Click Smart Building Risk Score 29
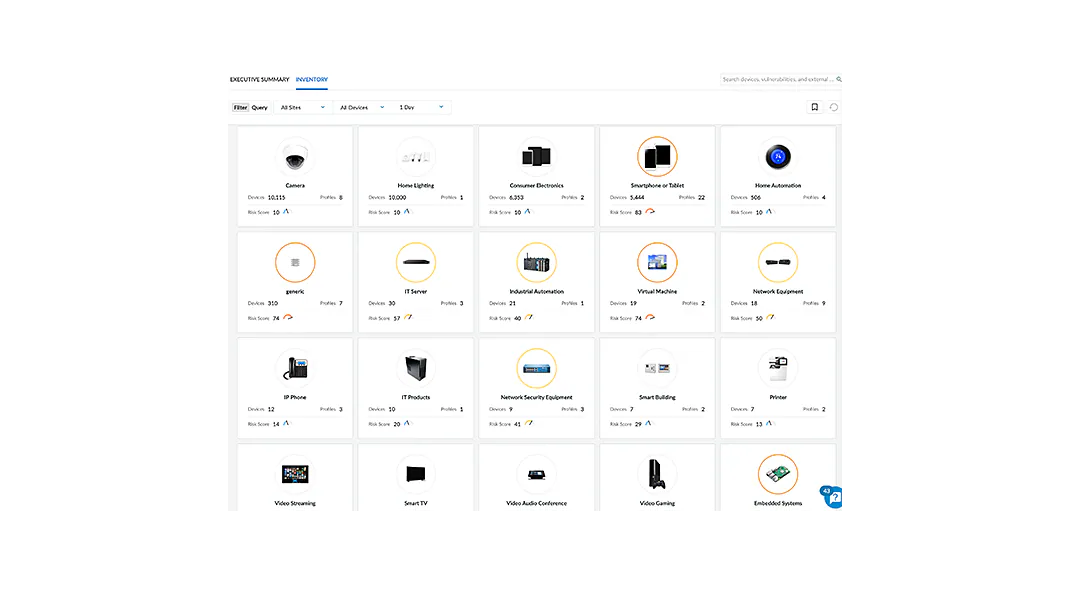Screen dimensions: 1067x593 [638, 424]
